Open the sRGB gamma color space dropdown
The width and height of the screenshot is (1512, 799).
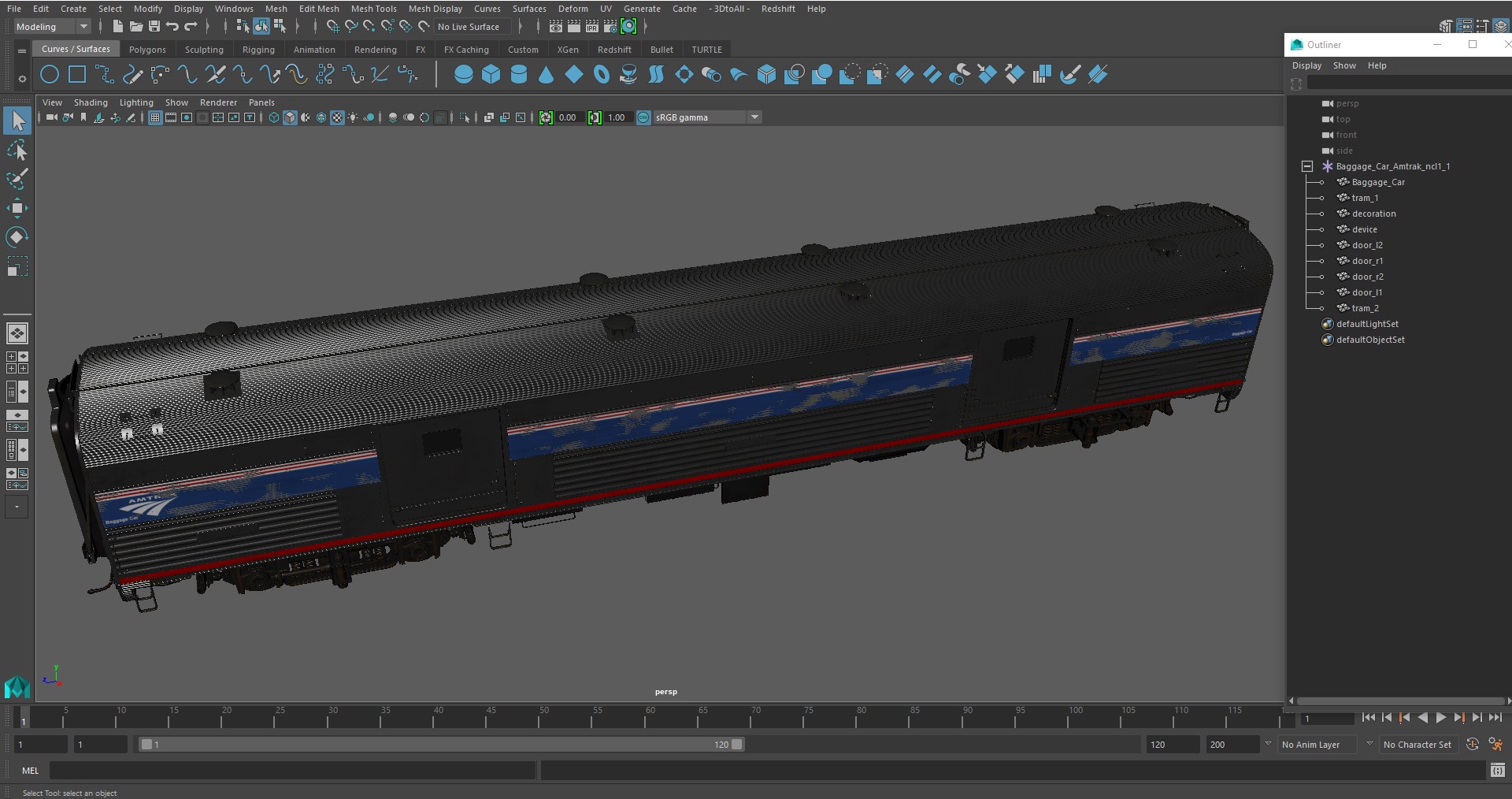706,117
